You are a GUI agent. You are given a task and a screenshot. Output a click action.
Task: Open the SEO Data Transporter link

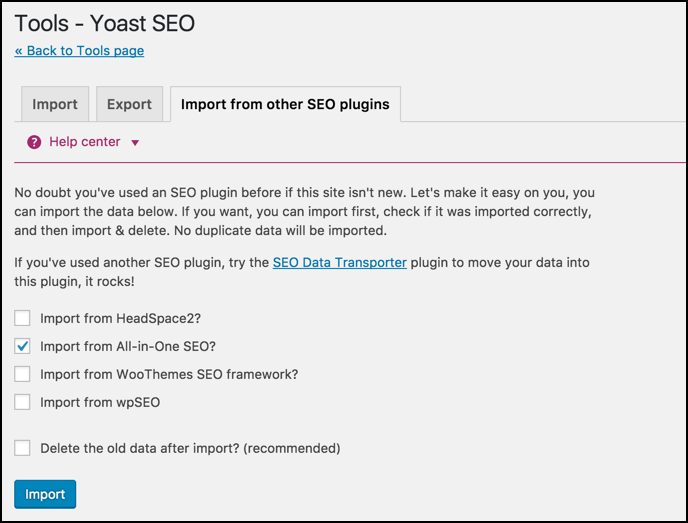pyautogui.click(x=339, y=262)
